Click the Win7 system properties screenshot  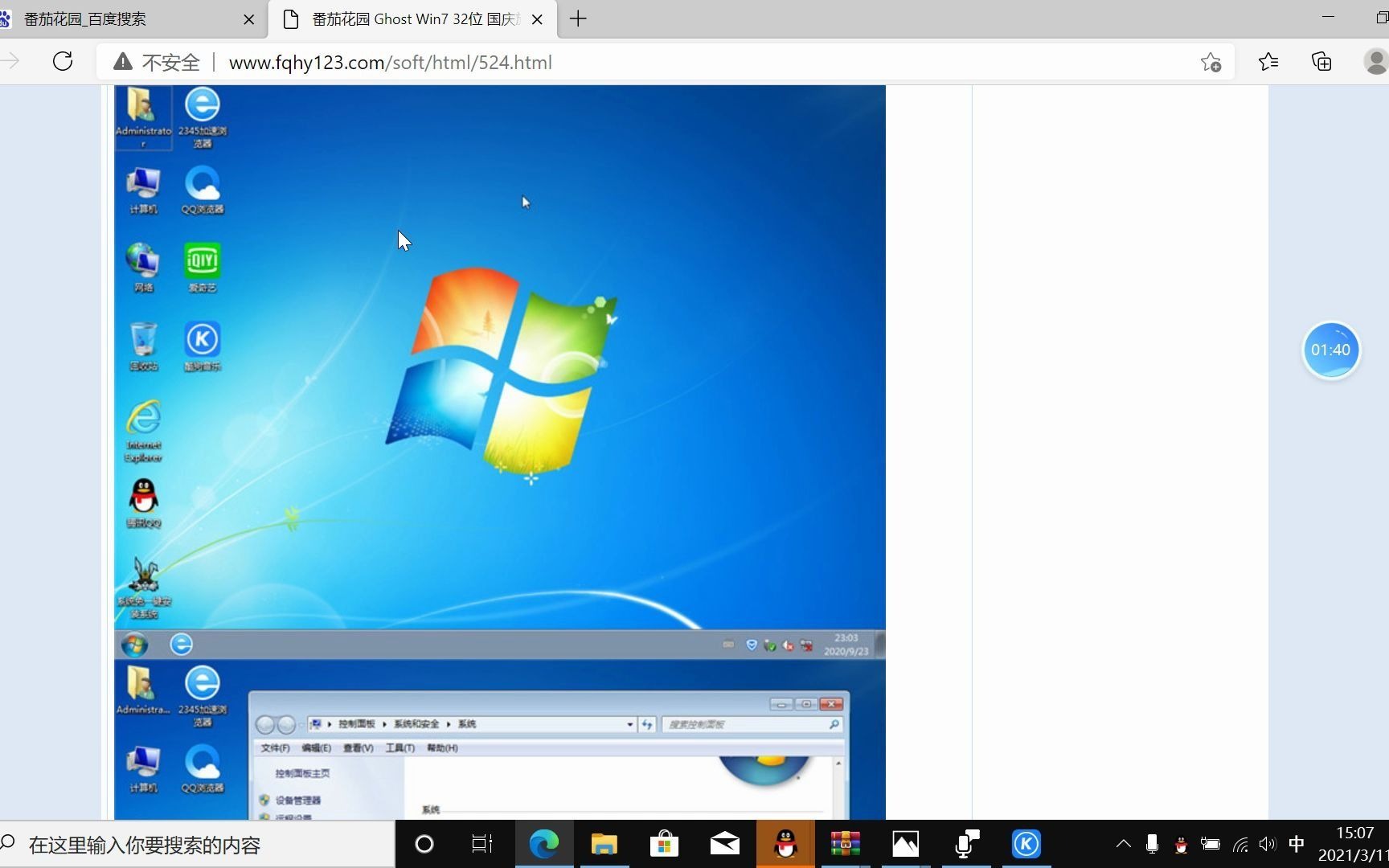point(500,740)
